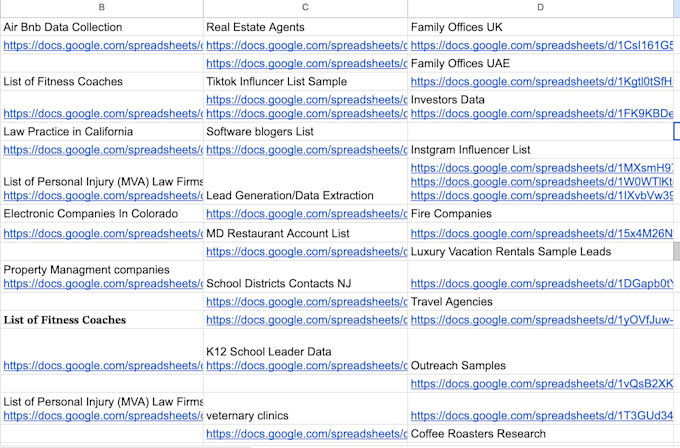Open the link under 'Property Managment companies'
680x448 pixels.
pyautogui.click(x=103, y=284)
